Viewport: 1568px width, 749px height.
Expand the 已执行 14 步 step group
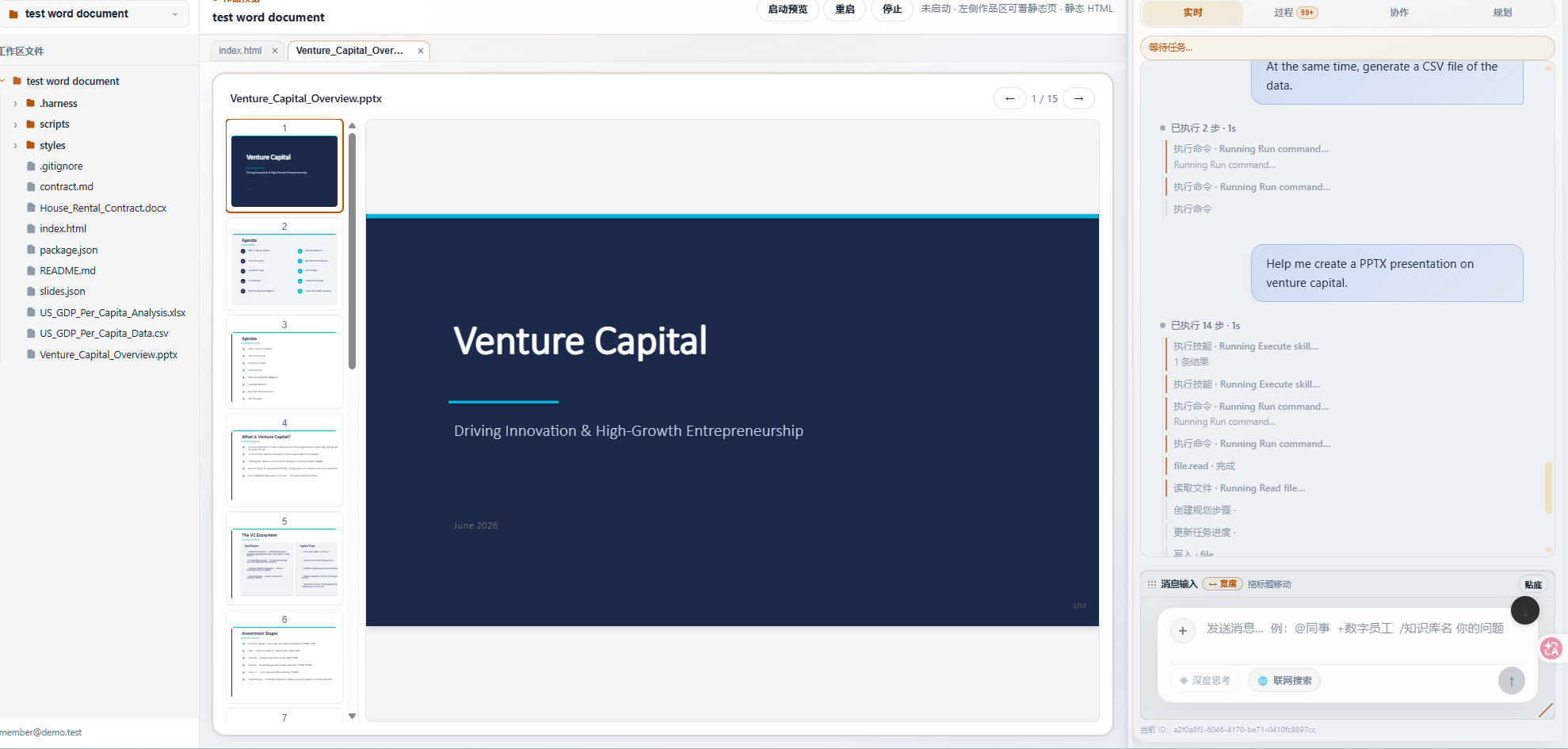coord(1205,326)
